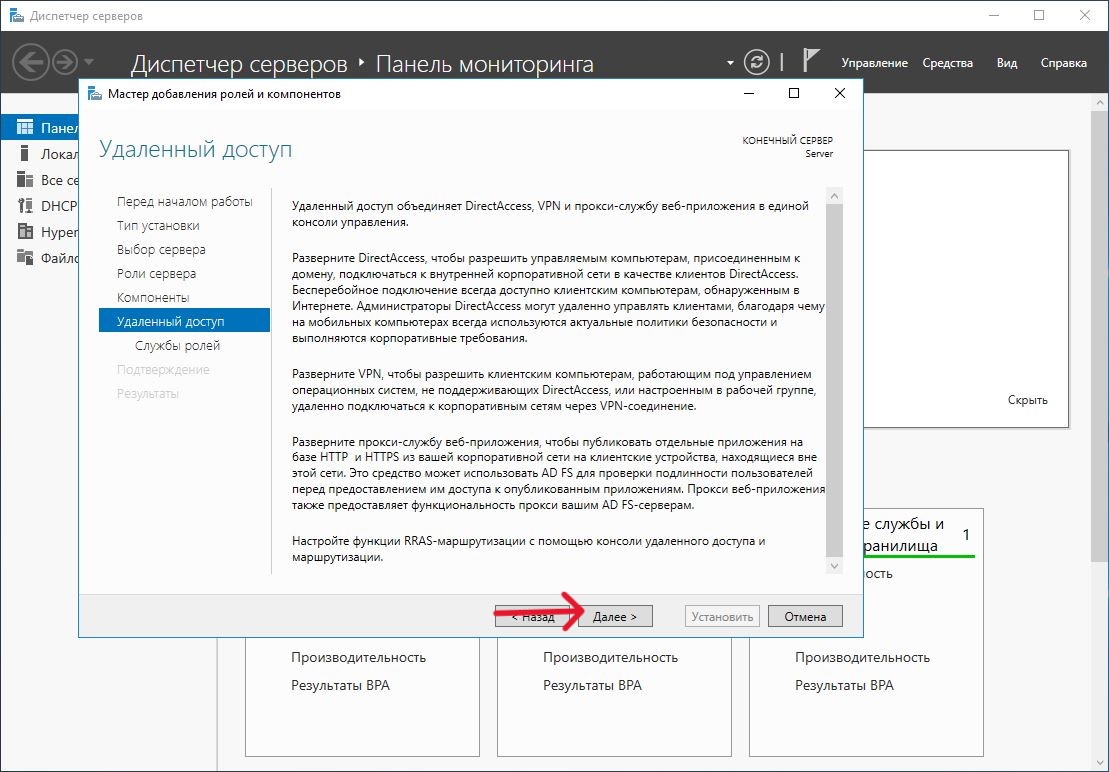
Task: Open the local server sidebar icon
Action: (x=25, y=154)
